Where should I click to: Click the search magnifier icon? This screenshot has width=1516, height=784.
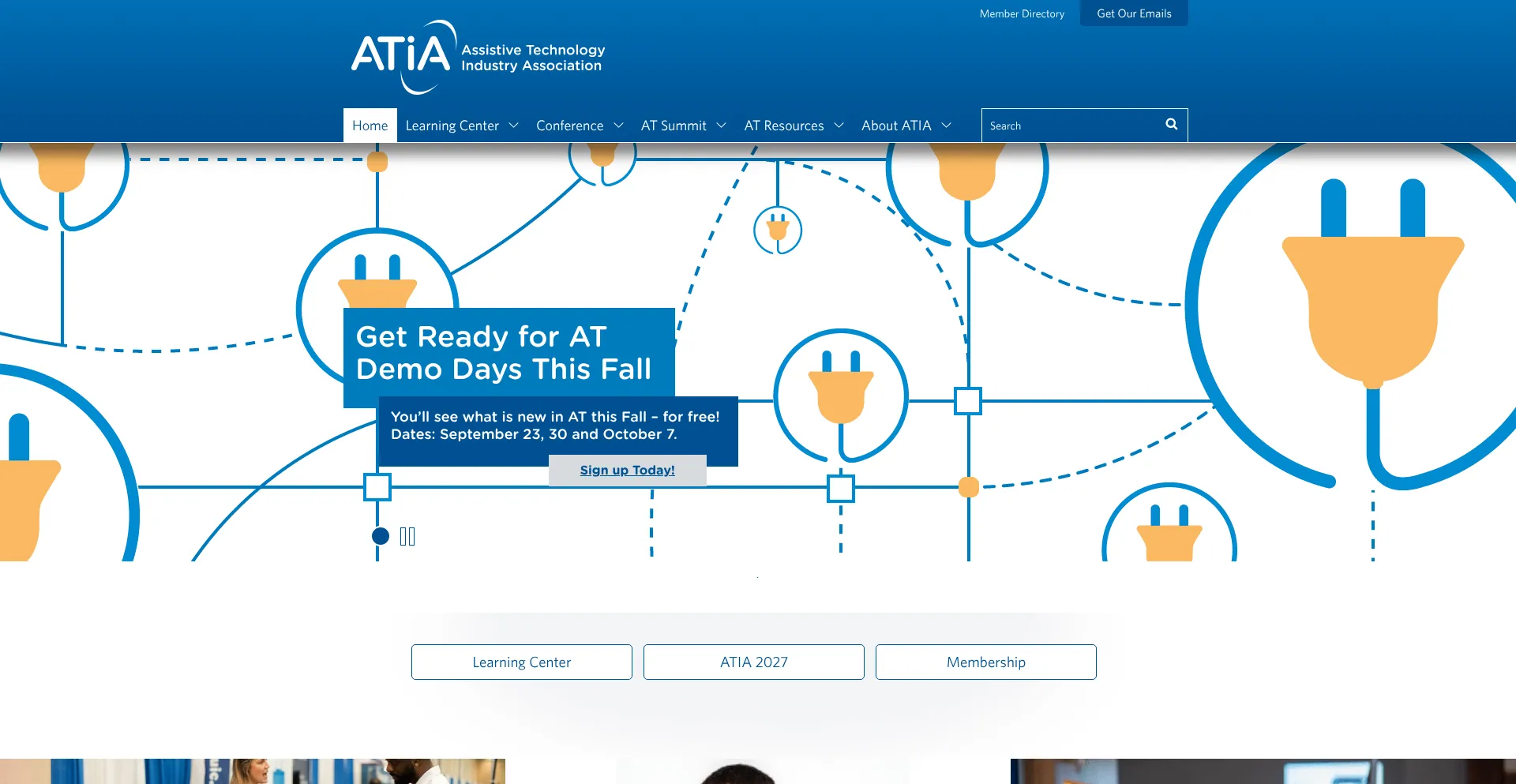click(x=1172, y=125)
